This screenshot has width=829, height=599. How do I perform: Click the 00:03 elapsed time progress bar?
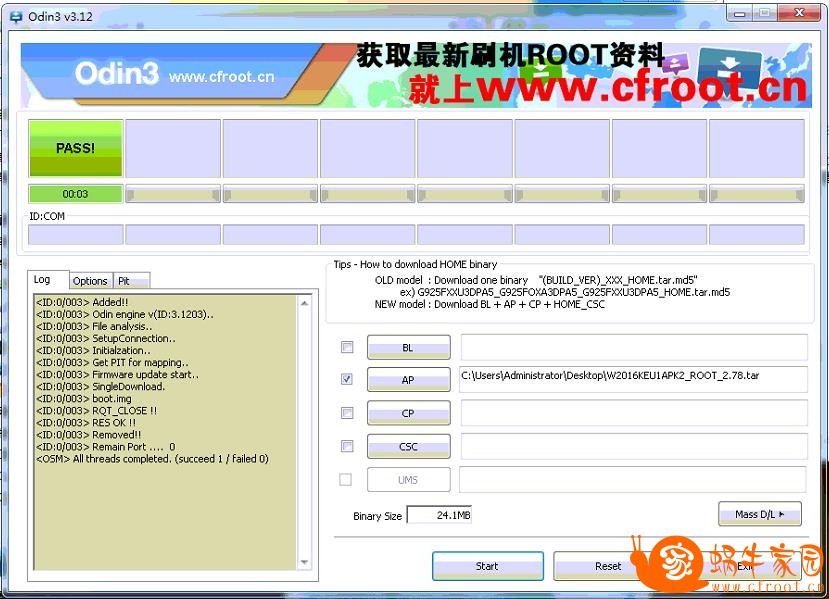(76, 194)
